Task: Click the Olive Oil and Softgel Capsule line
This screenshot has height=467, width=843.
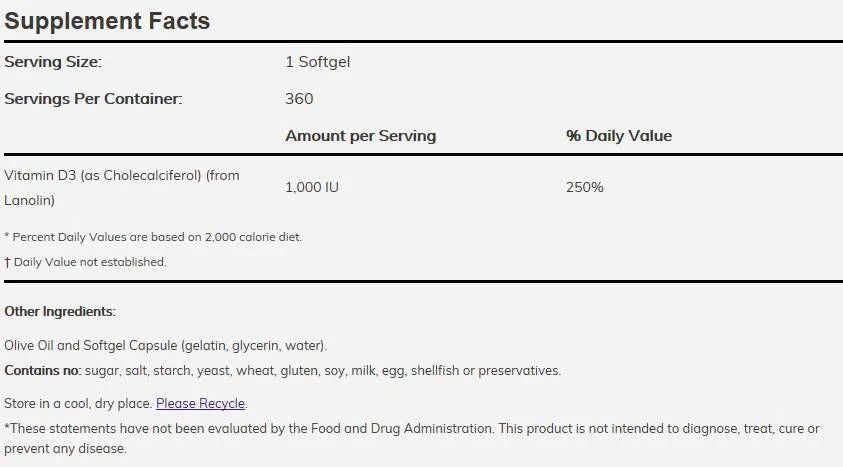Action: point(165,346)
